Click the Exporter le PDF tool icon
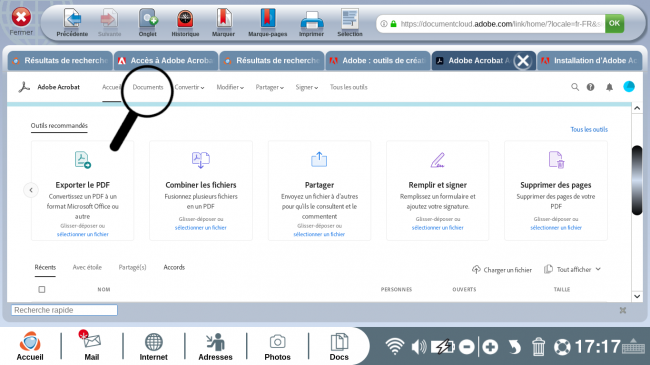 pos(82,160)
